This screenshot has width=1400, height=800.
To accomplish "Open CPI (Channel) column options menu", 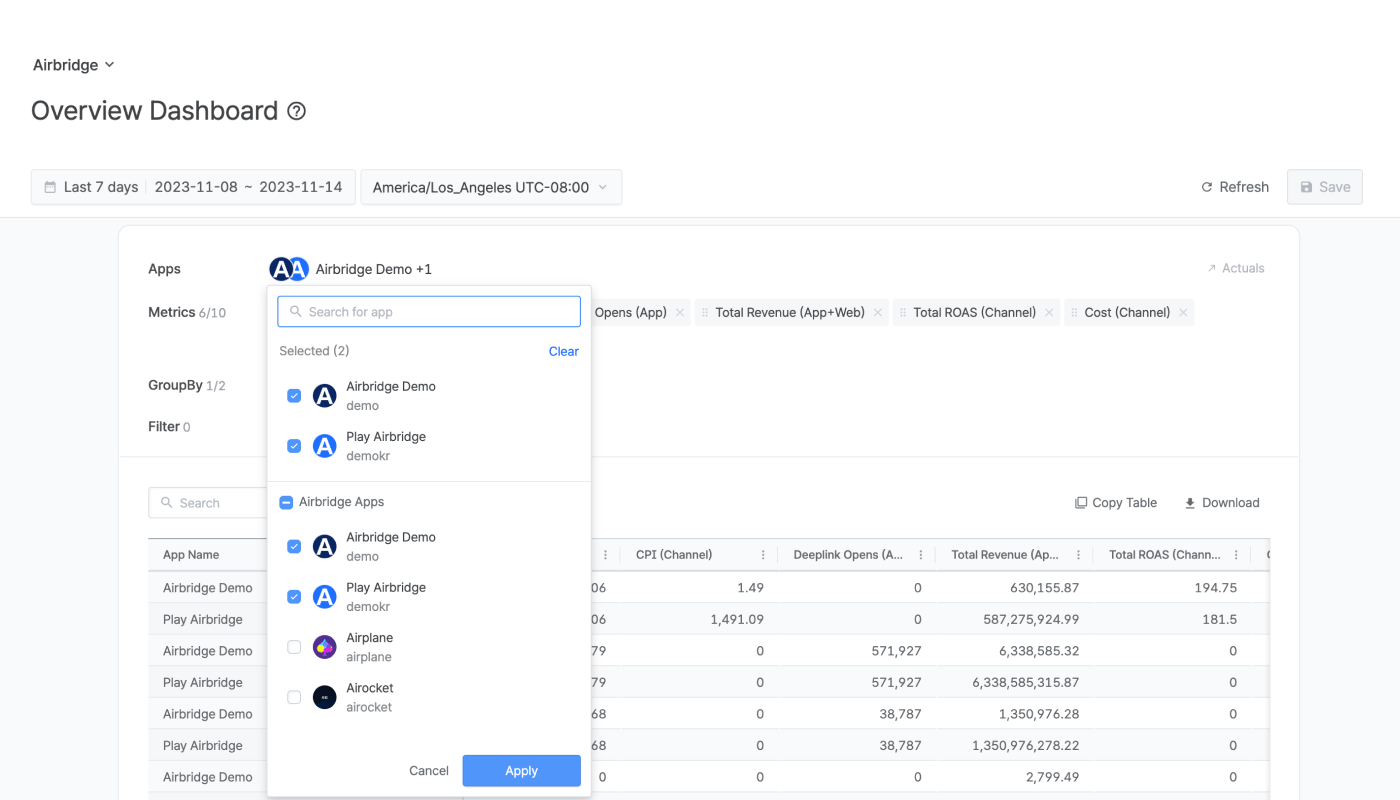I will (x=763, y=555).
